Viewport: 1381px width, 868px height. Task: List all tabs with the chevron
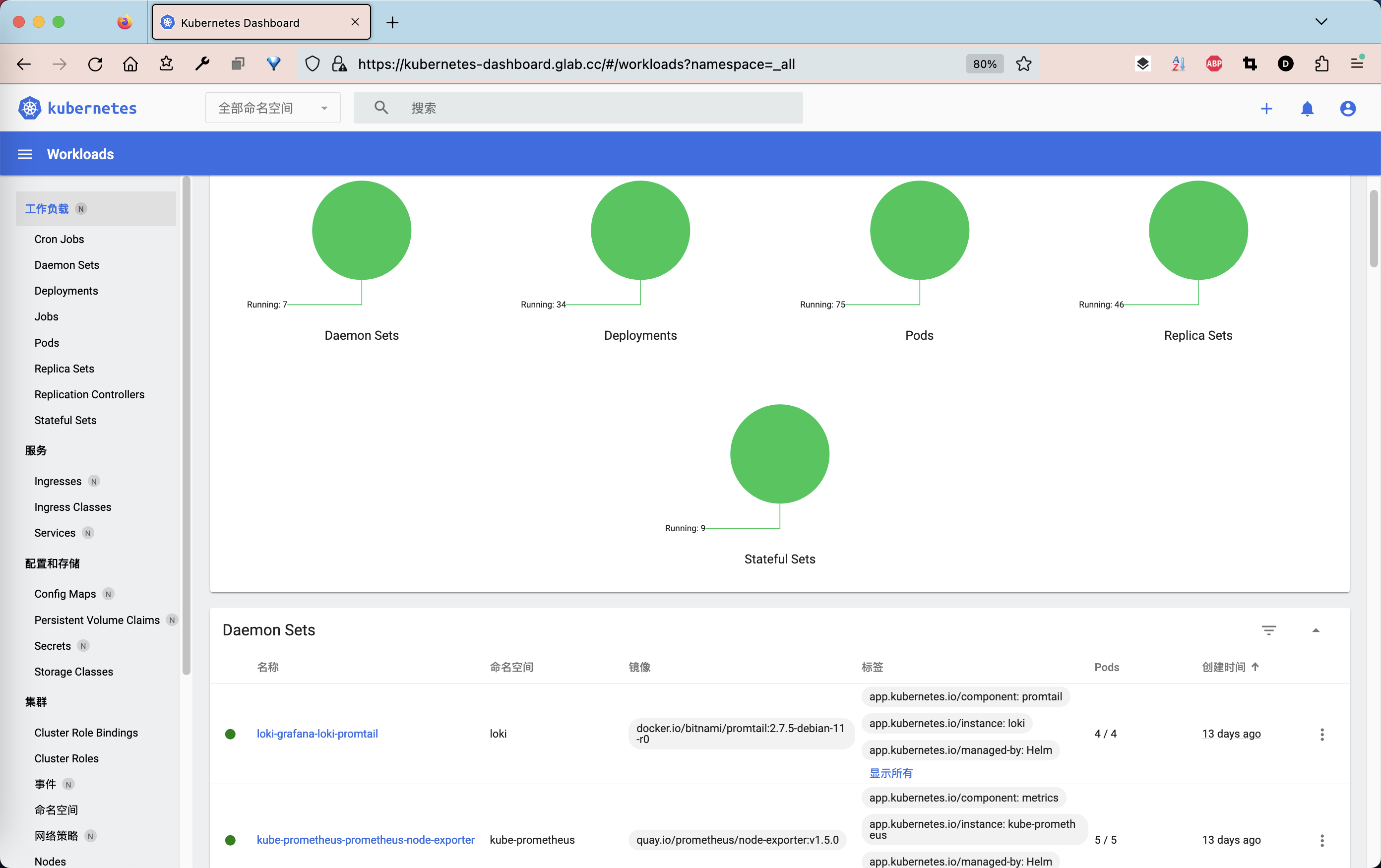[x=1321, y=22]
